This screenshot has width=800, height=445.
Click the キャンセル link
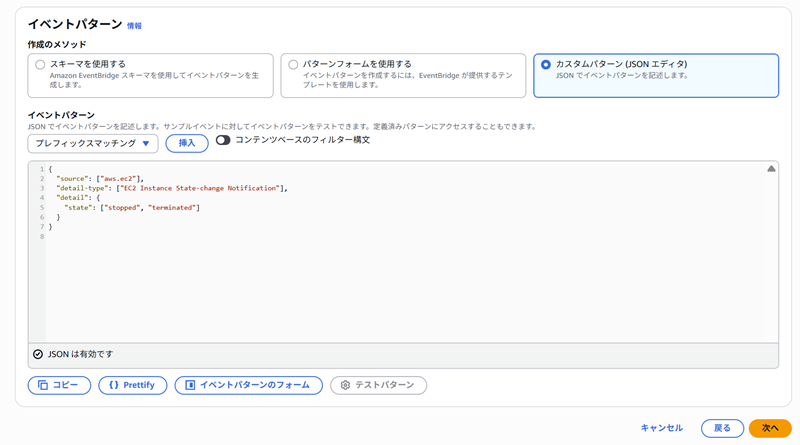click(661, 428)
